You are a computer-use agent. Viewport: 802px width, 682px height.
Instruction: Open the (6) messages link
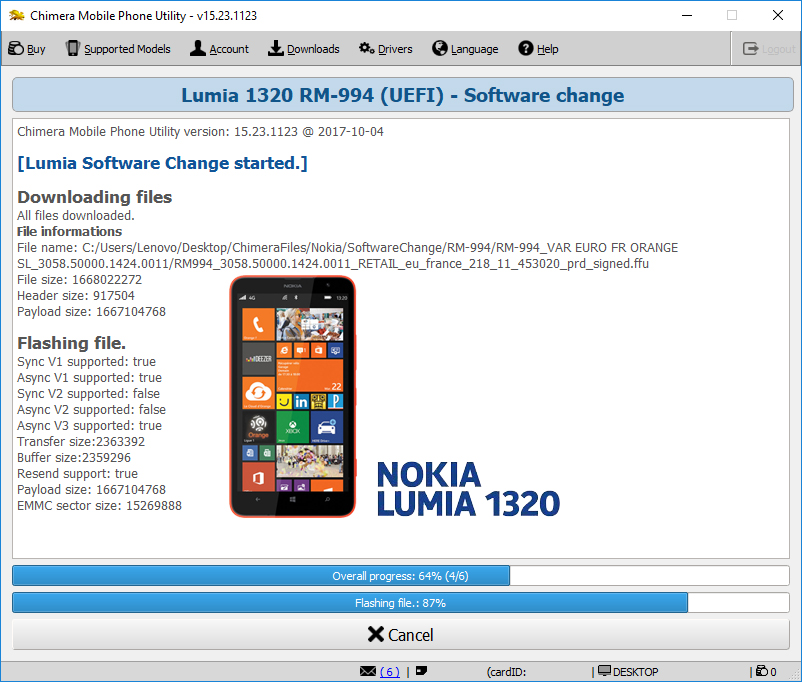point(388,671)
